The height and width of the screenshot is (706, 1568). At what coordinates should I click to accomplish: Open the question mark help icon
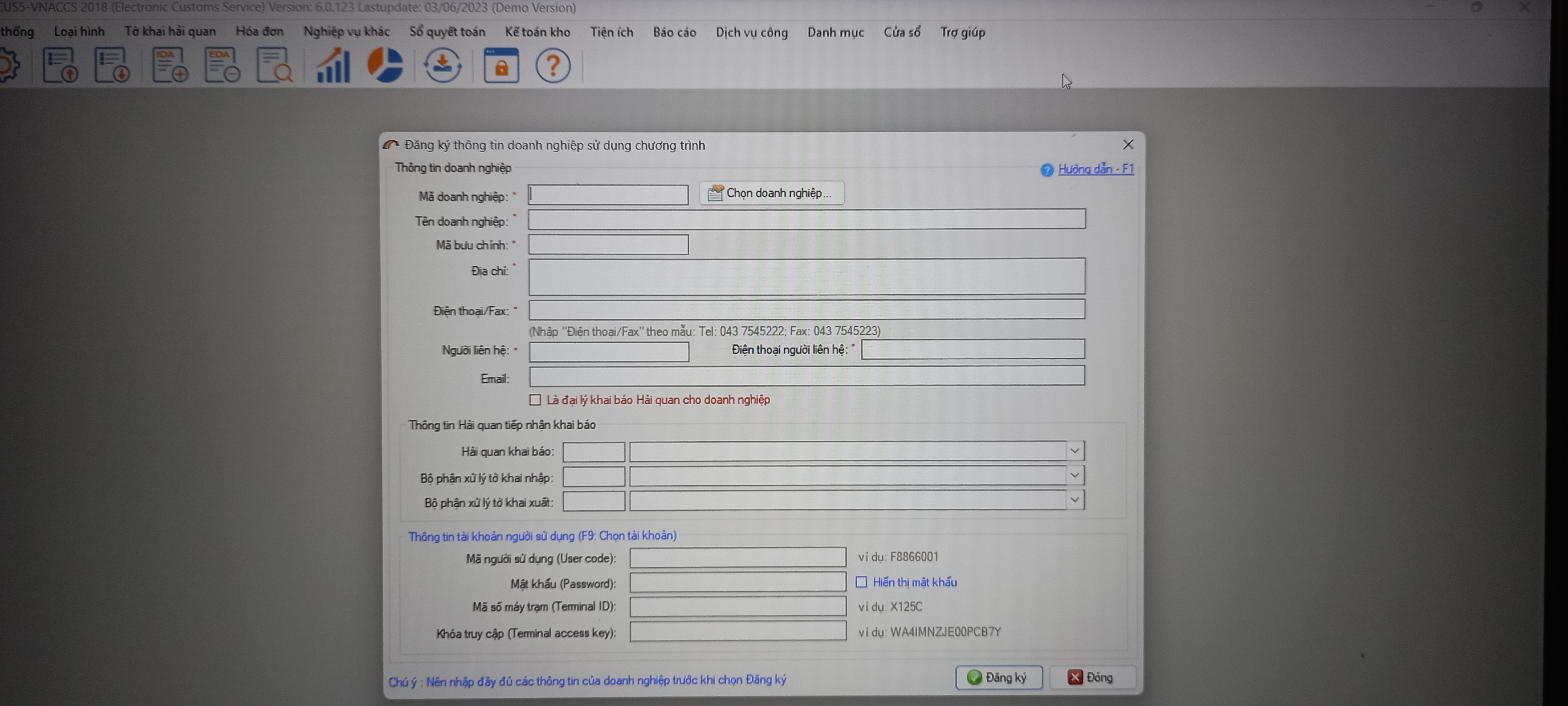pyautogui.click(x=553, y=65)
